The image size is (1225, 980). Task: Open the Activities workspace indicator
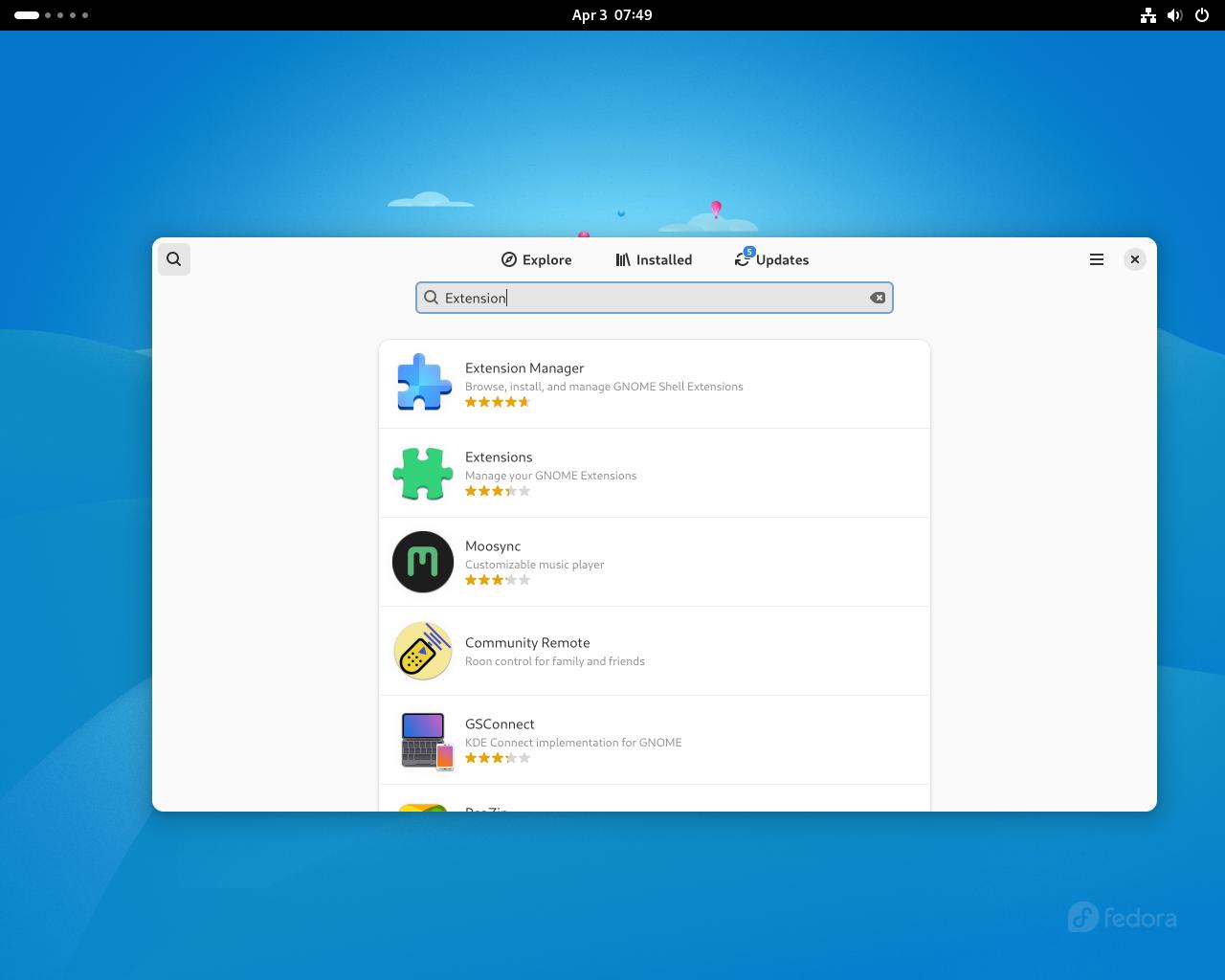pos(52,15)
